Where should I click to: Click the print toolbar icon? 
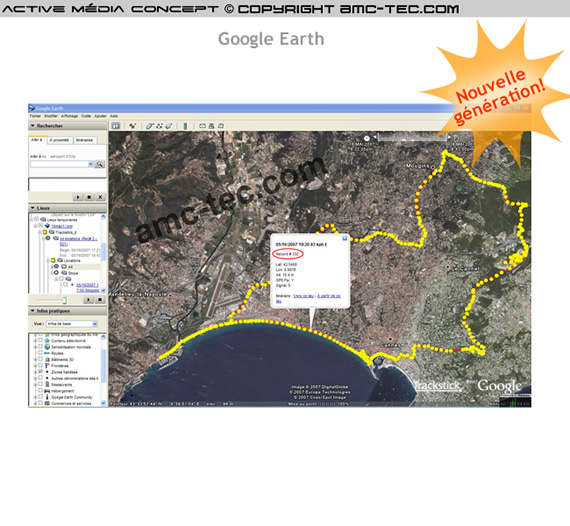pyautogui.click(x=211, y=126)
